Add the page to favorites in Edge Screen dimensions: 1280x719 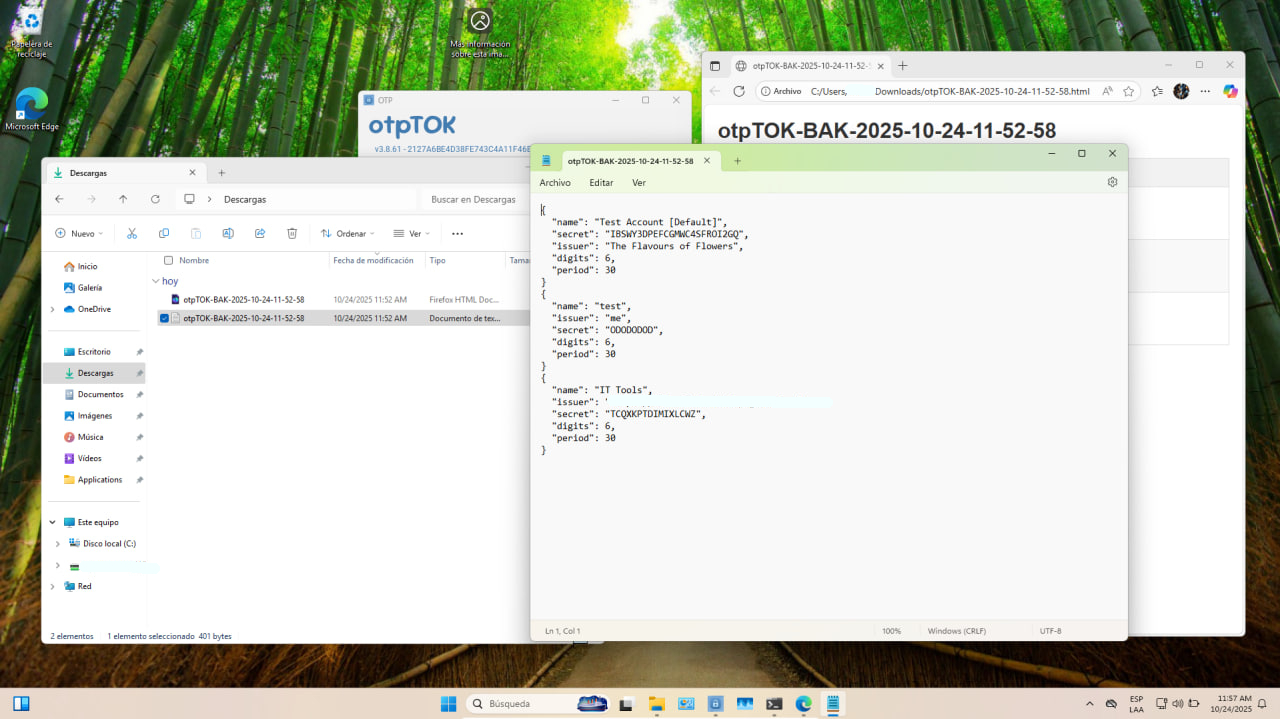[x=1128, y=91]
